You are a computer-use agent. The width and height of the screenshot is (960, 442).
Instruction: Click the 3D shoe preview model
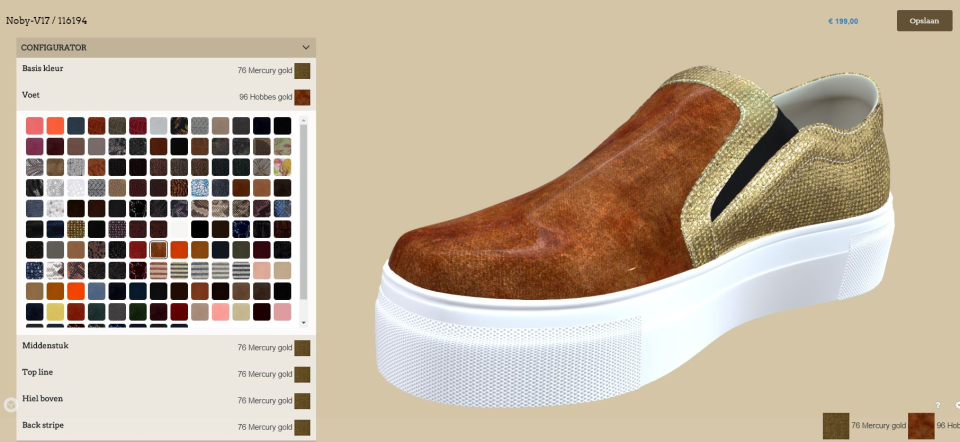(x=637, y=239)
